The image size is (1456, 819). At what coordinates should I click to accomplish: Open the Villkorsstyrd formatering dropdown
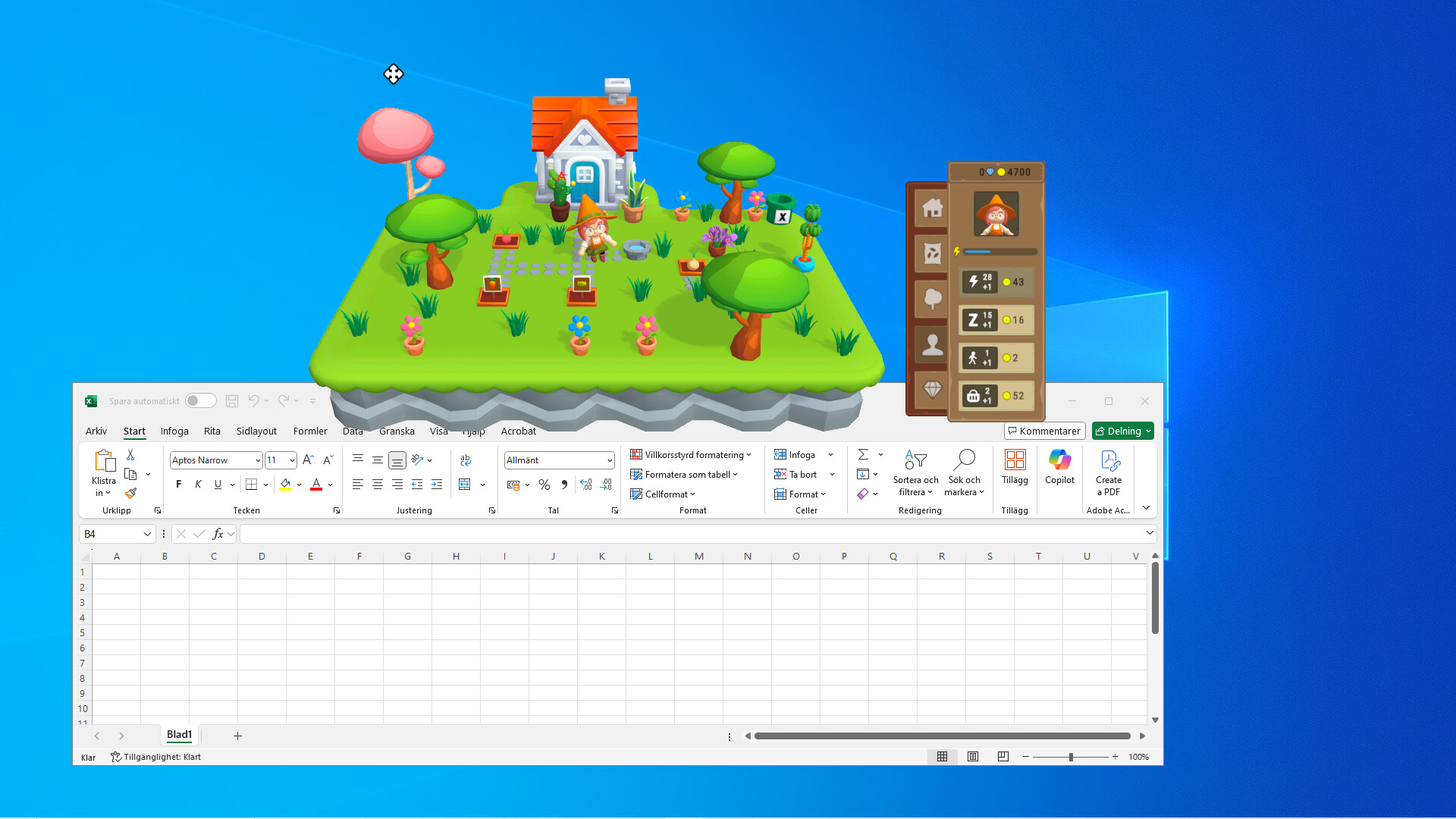point(691,455)
